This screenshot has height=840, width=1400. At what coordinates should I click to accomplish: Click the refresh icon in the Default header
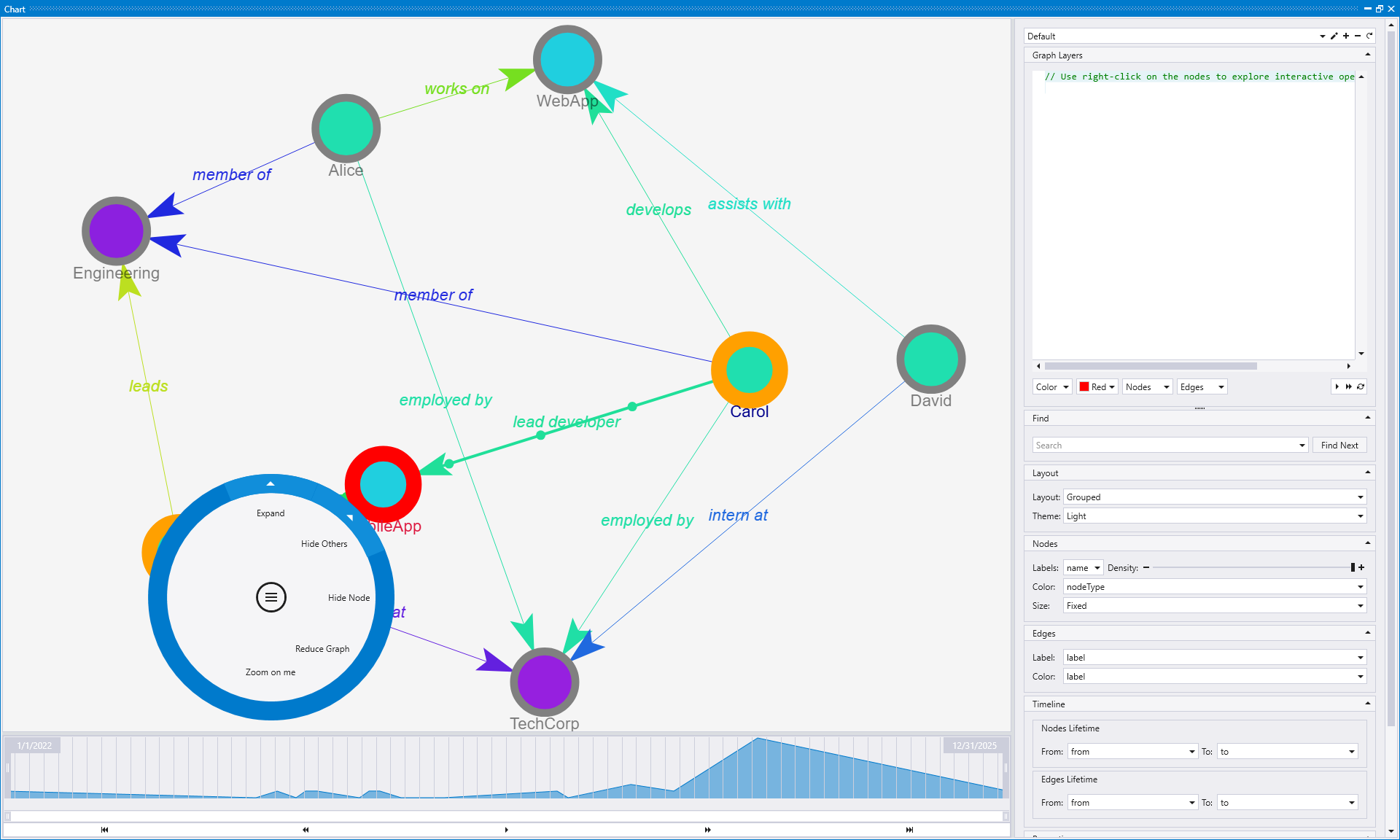pos(1369,36)
